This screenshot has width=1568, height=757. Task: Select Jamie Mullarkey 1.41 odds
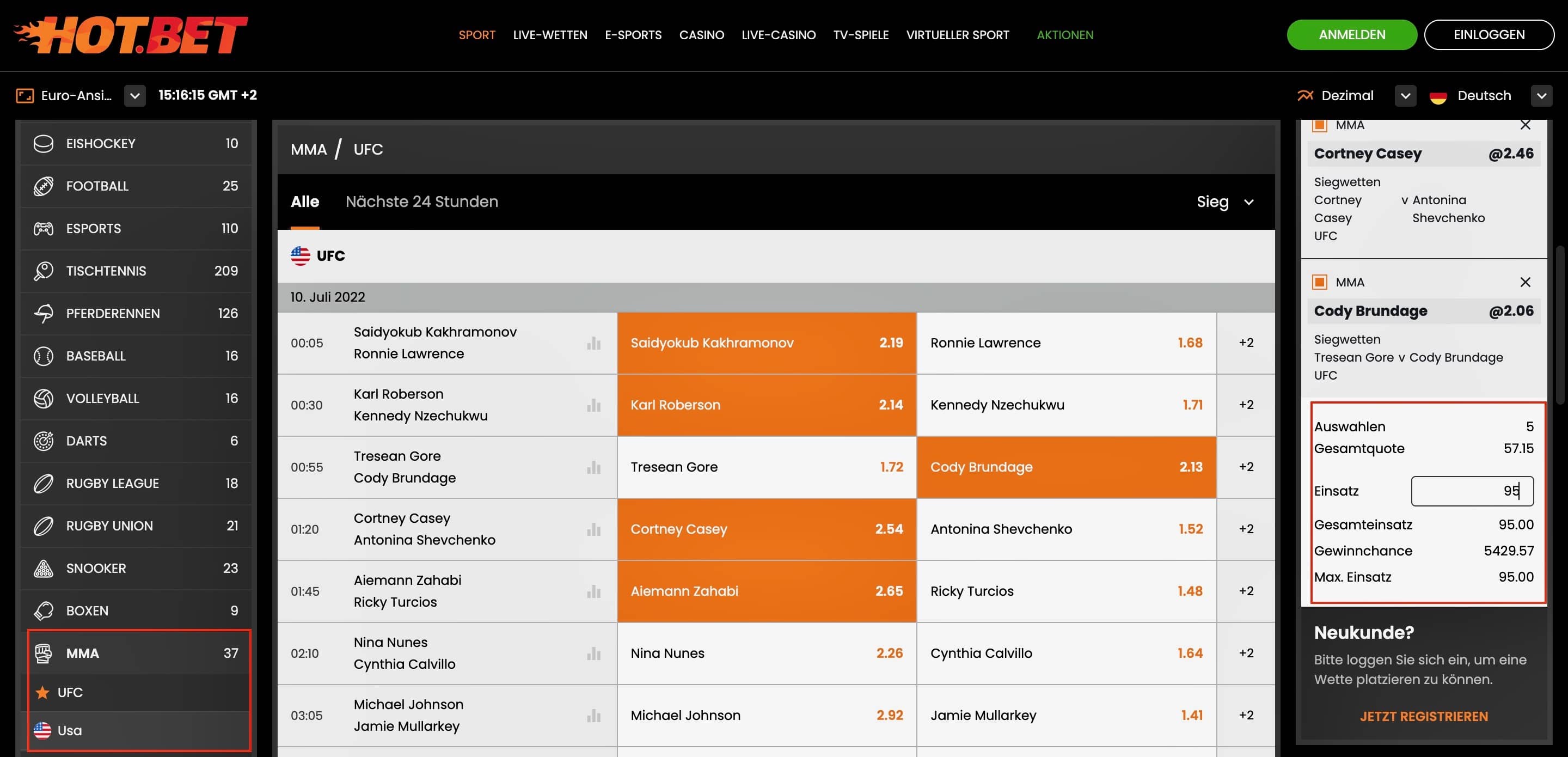pyautogui.click(x=1066, y=716)
